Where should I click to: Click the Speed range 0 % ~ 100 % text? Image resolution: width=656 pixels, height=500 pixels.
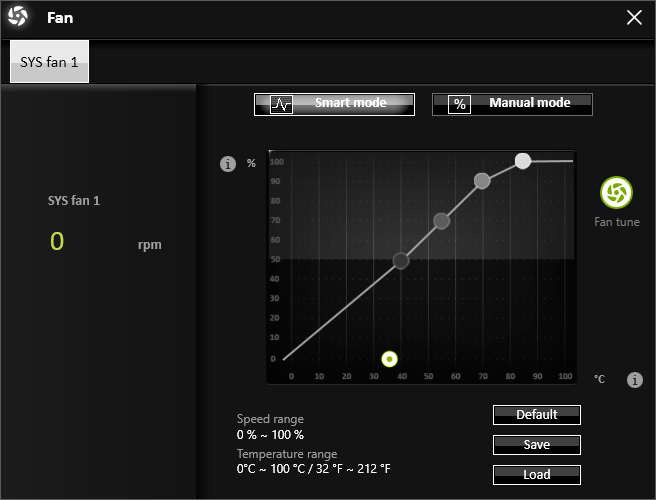(x=270, y=435)
